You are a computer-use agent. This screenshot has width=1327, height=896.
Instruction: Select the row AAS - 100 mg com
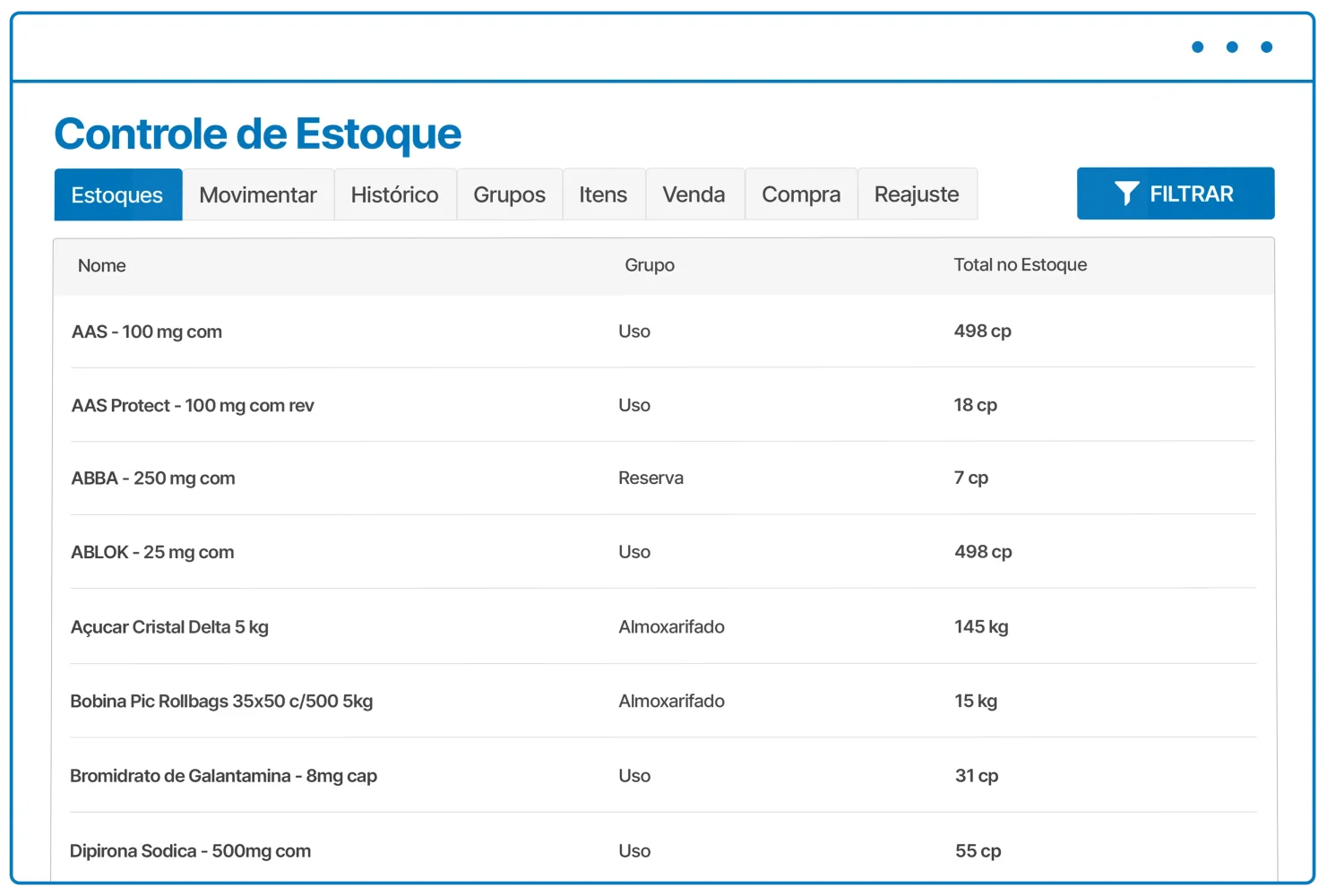point(663,332)
